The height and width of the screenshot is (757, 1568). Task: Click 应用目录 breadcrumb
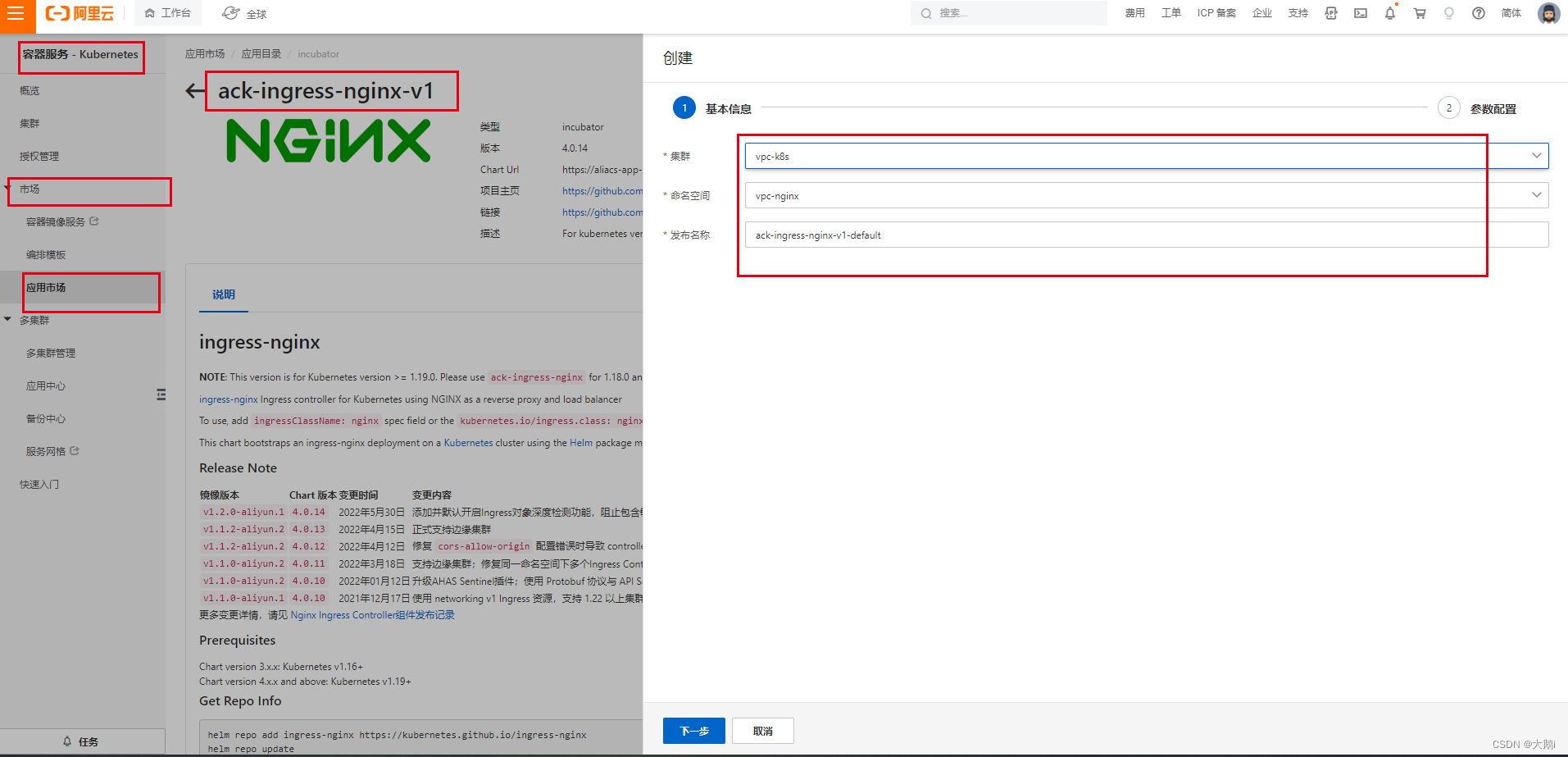coord(261,54)
